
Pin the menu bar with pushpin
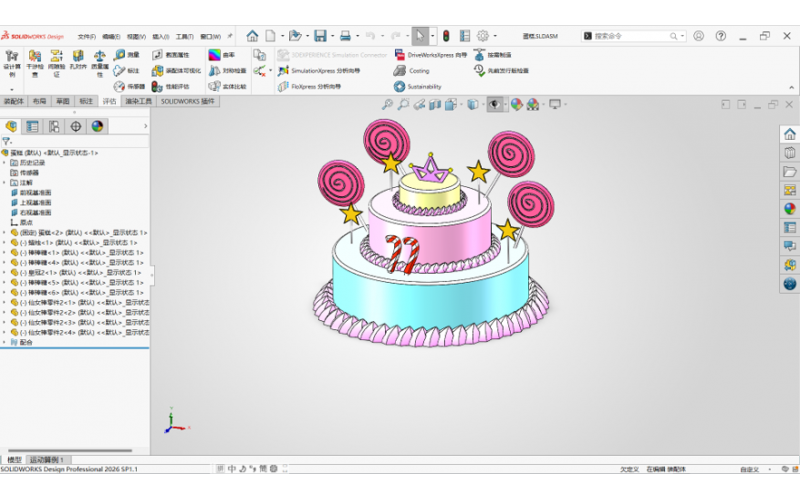230,36
